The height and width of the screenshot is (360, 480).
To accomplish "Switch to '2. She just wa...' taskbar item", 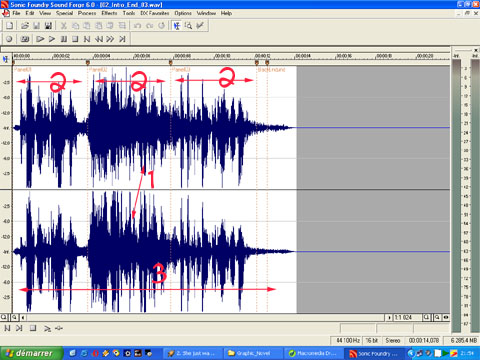I will coord(192,353).
